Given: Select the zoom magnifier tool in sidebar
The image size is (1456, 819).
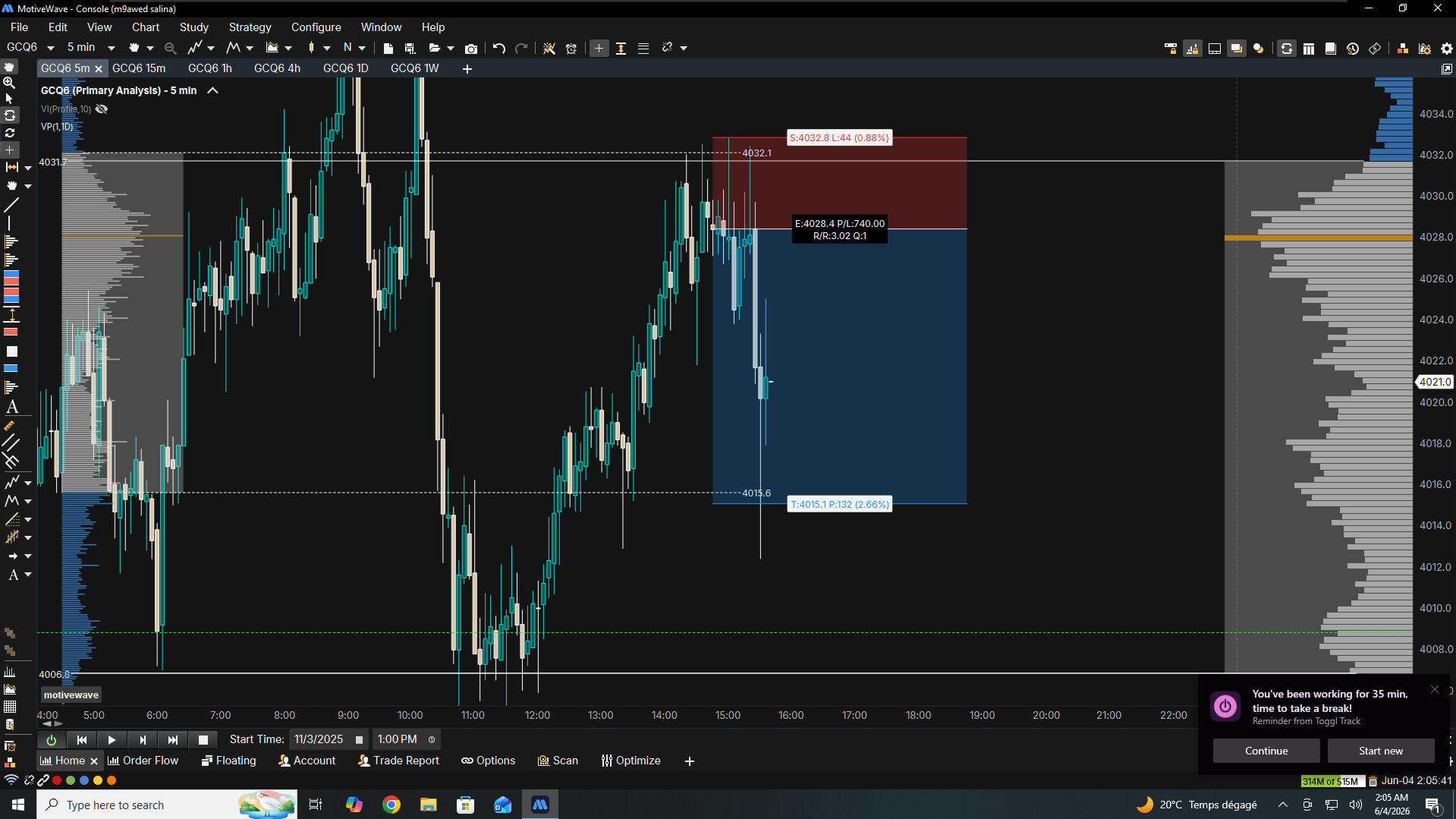Looking at the screenshot, I should (x=10, y=82).
